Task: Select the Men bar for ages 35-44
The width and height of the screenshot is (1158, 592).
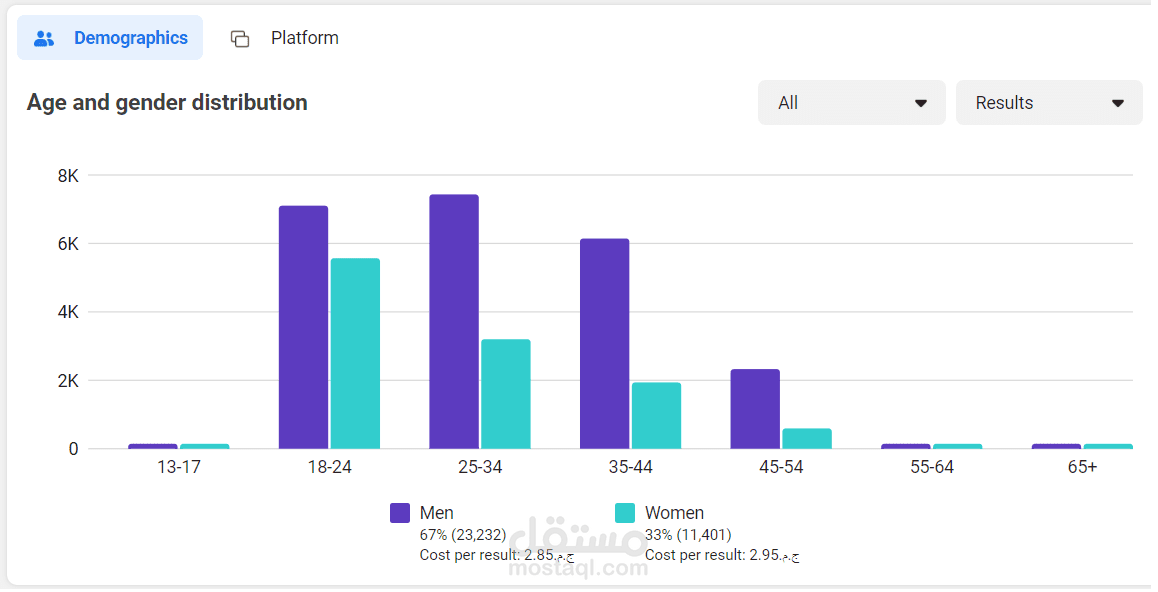Action: tap(605, 343)
